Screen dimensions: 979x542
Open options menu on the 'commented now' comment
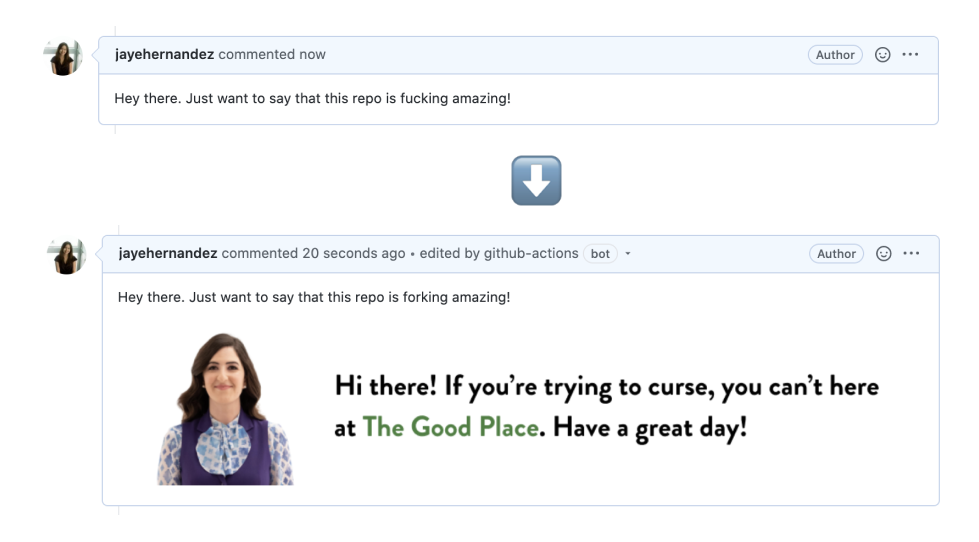(910, 54)
